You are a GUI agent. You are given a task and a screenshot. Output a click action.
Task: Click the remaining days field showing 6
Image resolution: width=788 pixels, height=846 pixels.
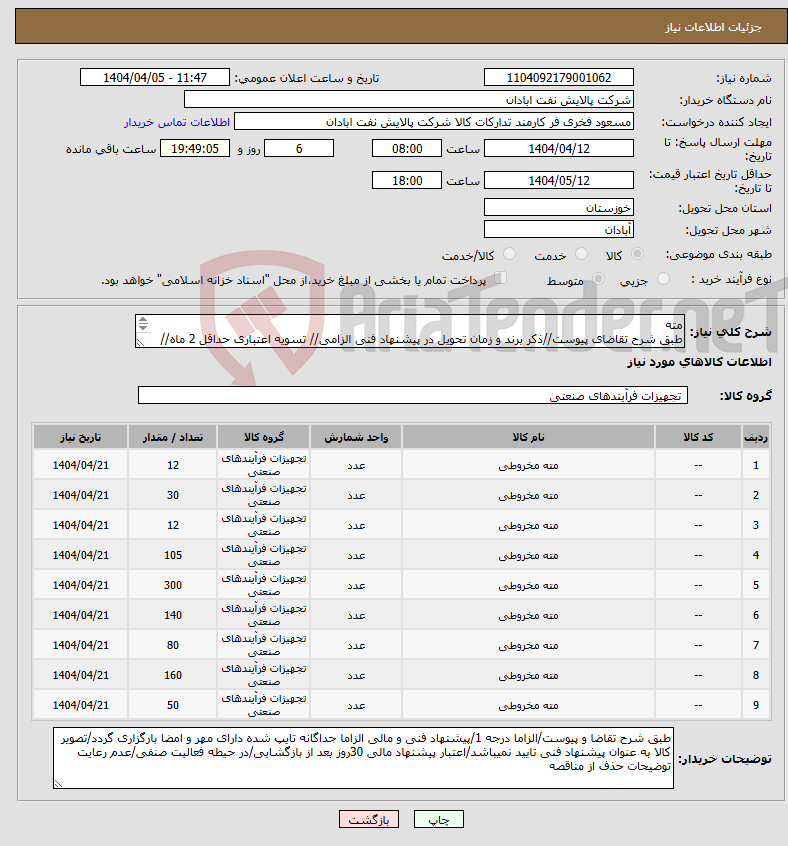[299, 148]
